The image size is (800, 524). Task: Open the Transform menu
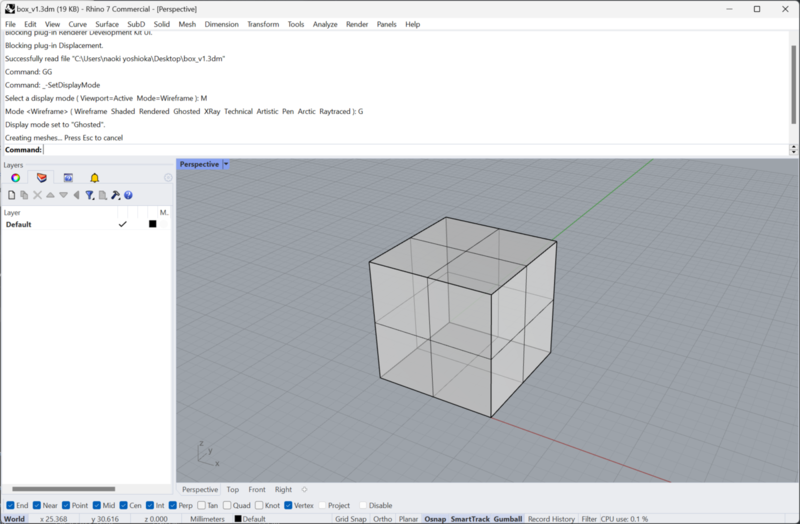(263, 24)
